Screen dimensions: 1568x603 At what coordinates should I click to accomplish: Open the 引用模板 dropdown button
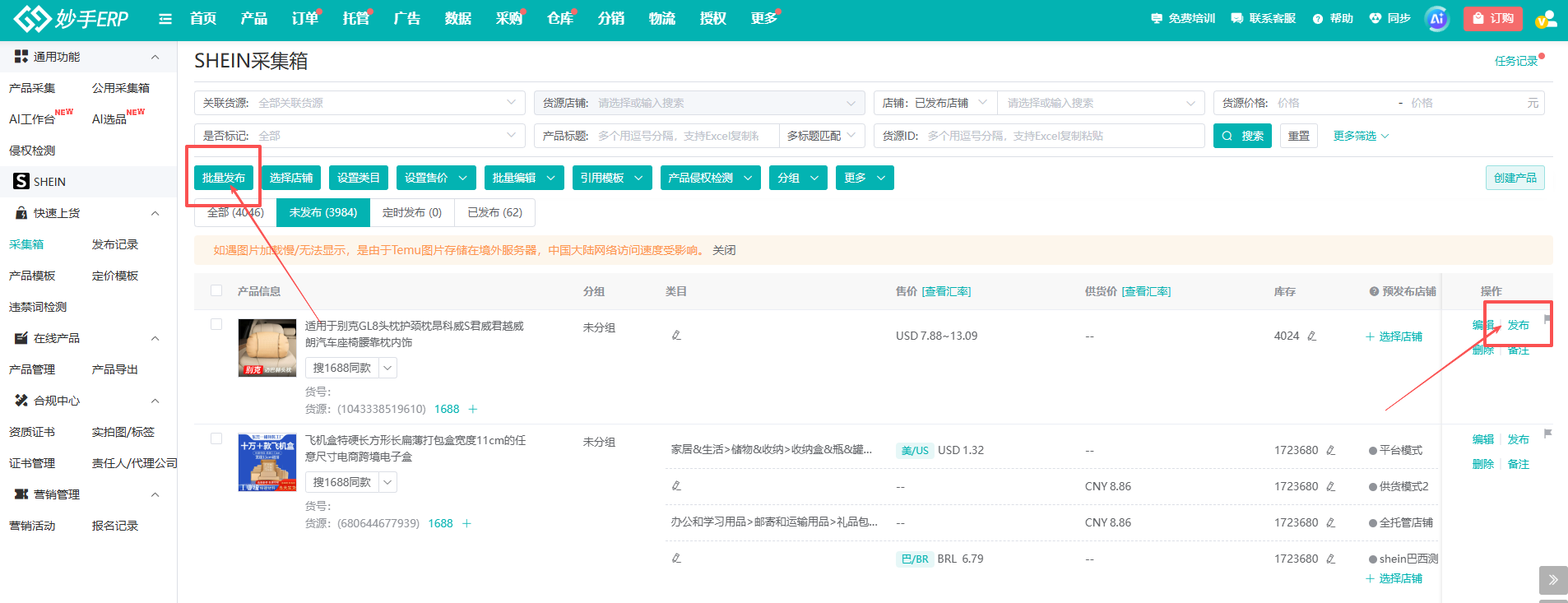click(612, 178)
